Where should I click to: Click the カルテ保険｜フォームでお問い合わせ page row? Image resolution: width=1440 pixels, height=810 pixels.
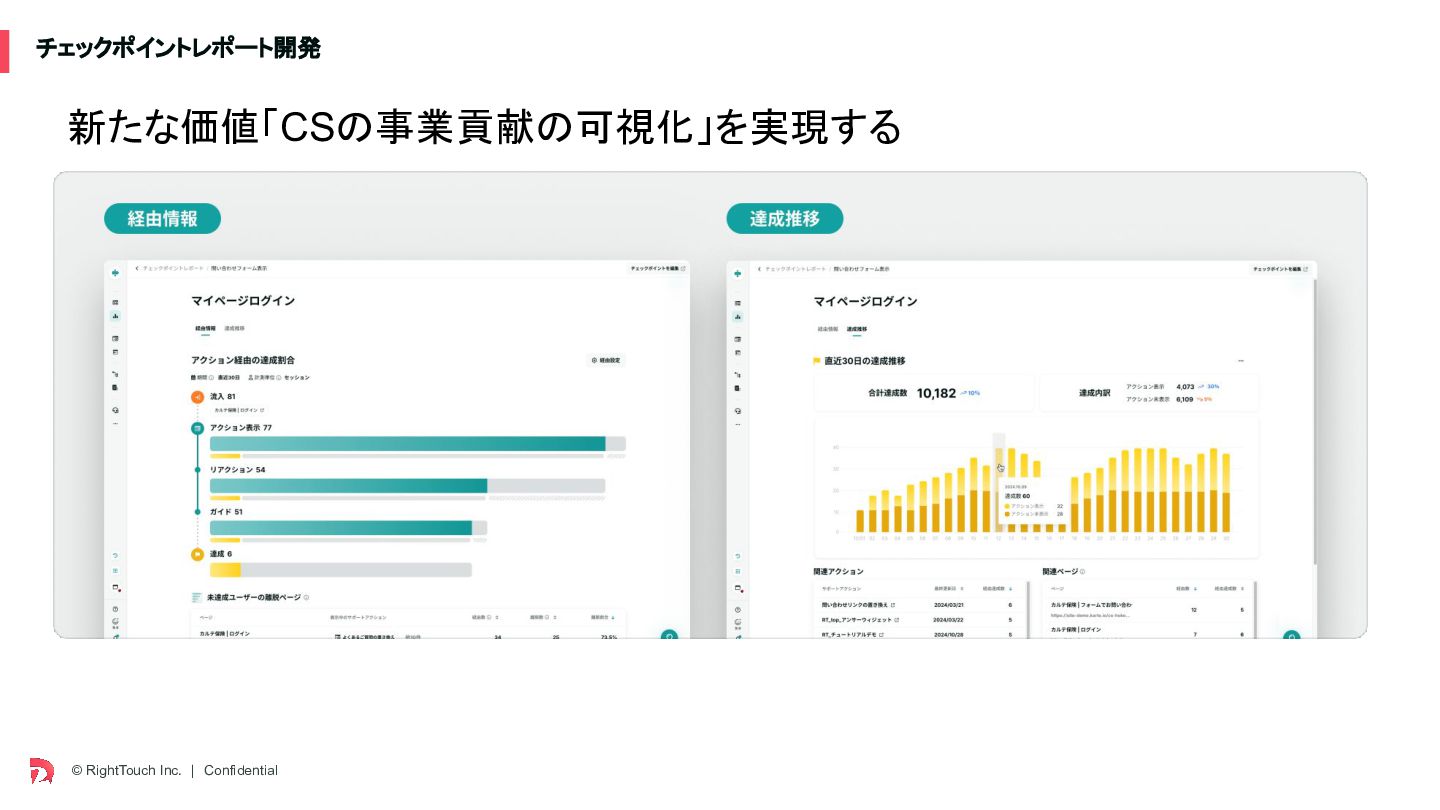point(1147,609)
